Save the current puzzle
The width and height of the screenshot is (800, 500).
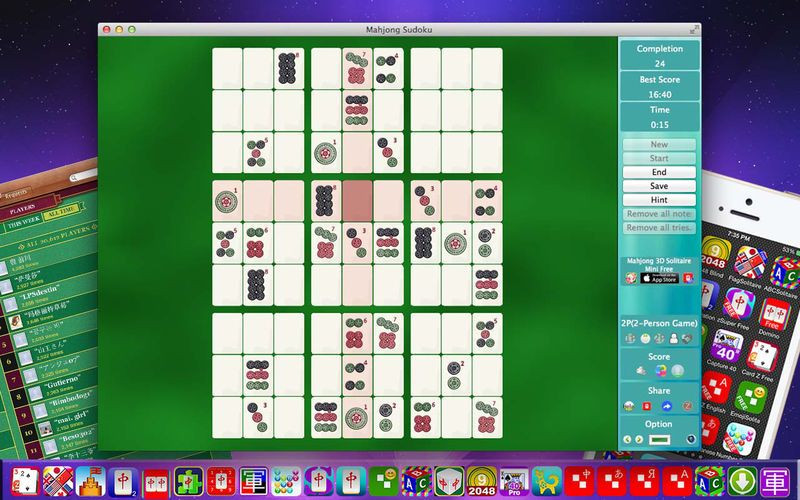click(x=659, y=186)
